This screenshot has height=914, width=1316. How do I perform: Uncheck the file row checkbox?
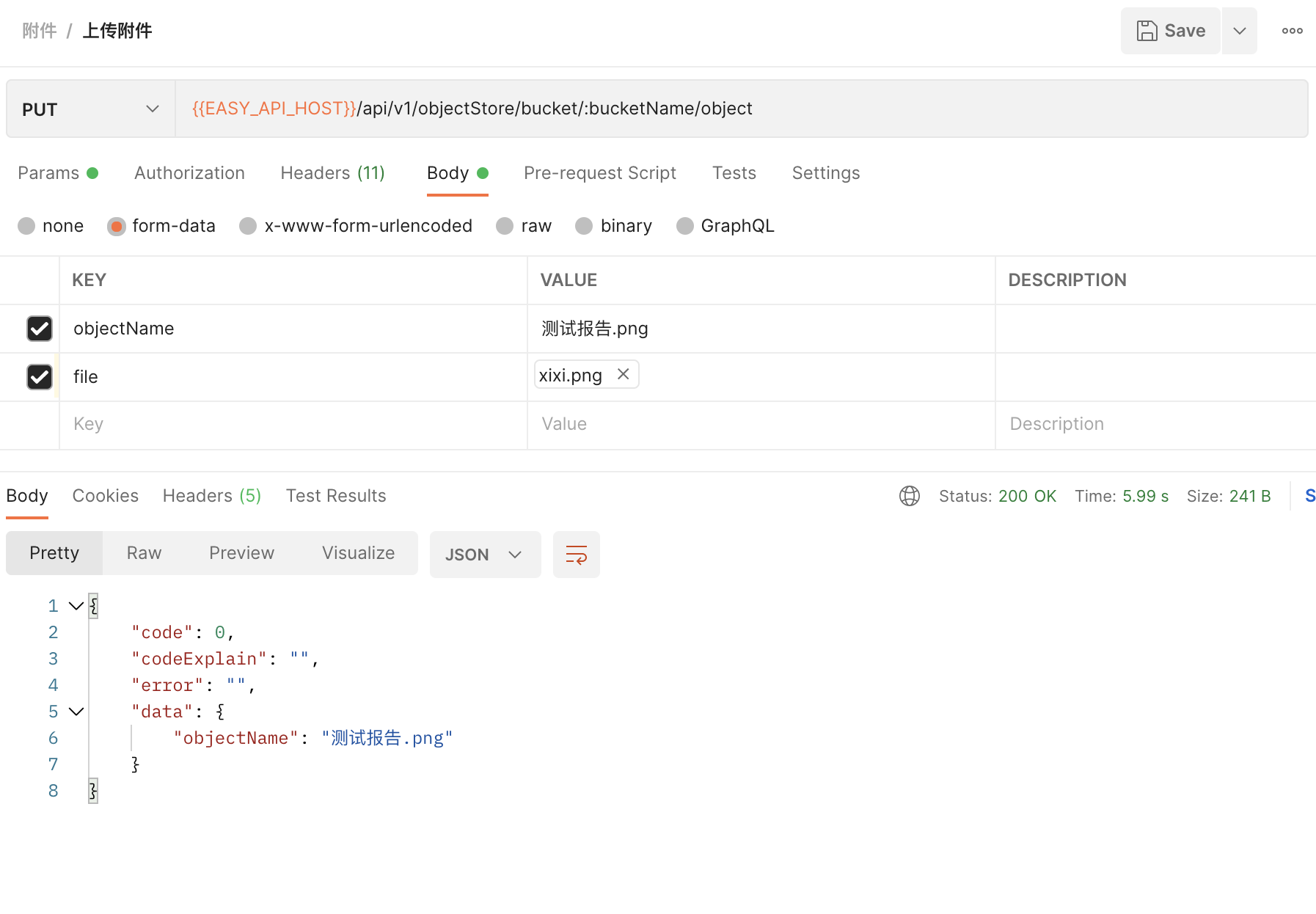click(x=40, y=377)
